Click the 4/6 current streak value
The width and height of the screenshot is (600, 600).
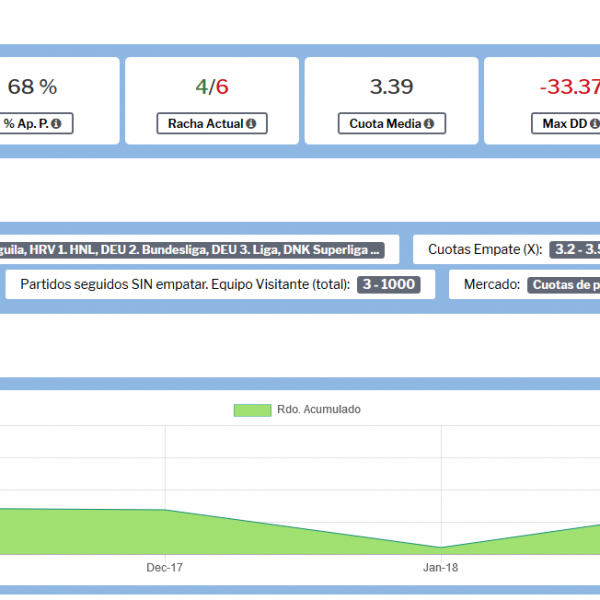(212, 86)
